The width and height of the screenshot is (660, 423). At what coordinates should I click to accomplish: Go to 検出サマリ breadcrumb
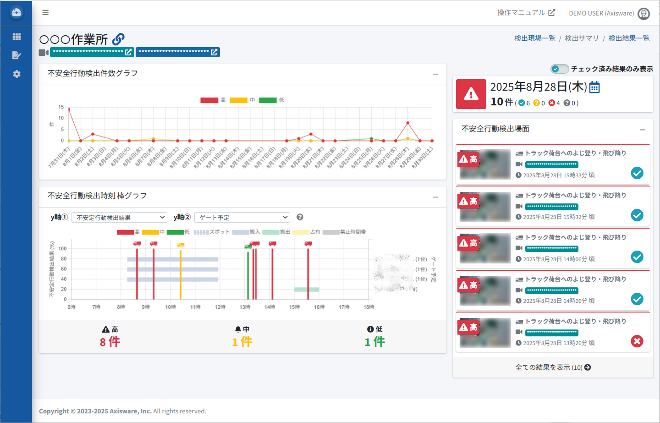coord(581,38)
